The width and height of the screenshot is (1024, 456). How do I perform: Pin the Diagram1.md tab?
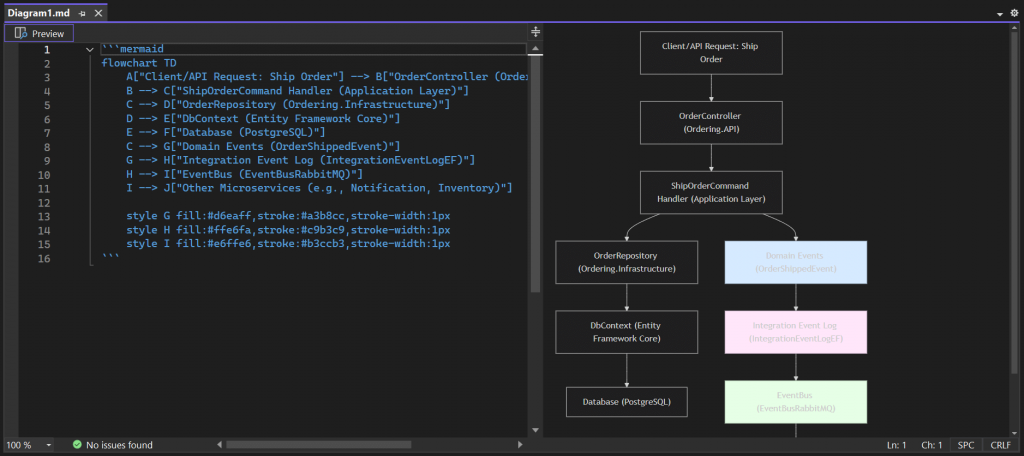point(82,13)
